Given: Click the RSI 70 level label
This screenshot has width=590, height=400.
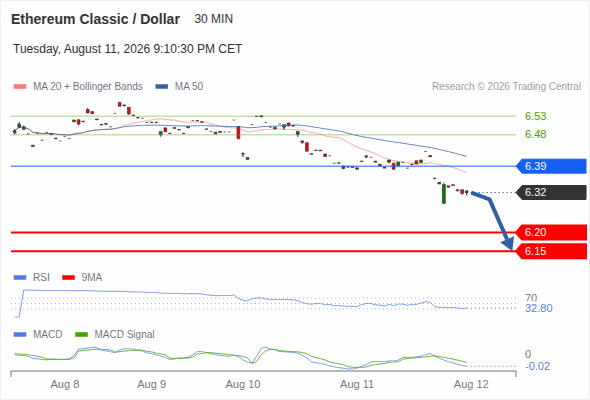Looking at the screenshot, I should [x=531, y=298].
